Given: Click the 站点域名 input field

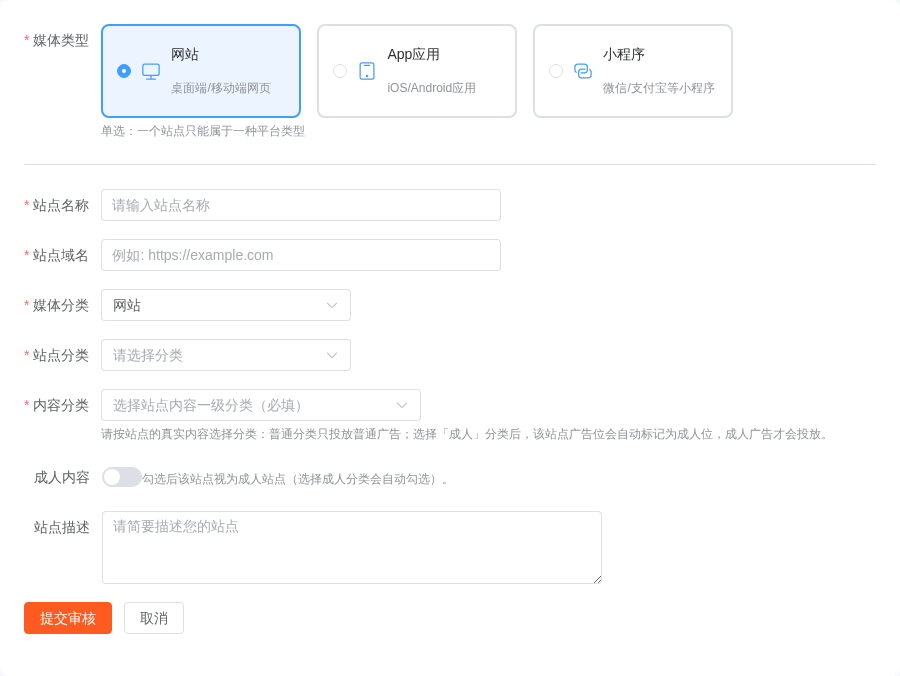Looking at the screenshot, I should [301, 255].
